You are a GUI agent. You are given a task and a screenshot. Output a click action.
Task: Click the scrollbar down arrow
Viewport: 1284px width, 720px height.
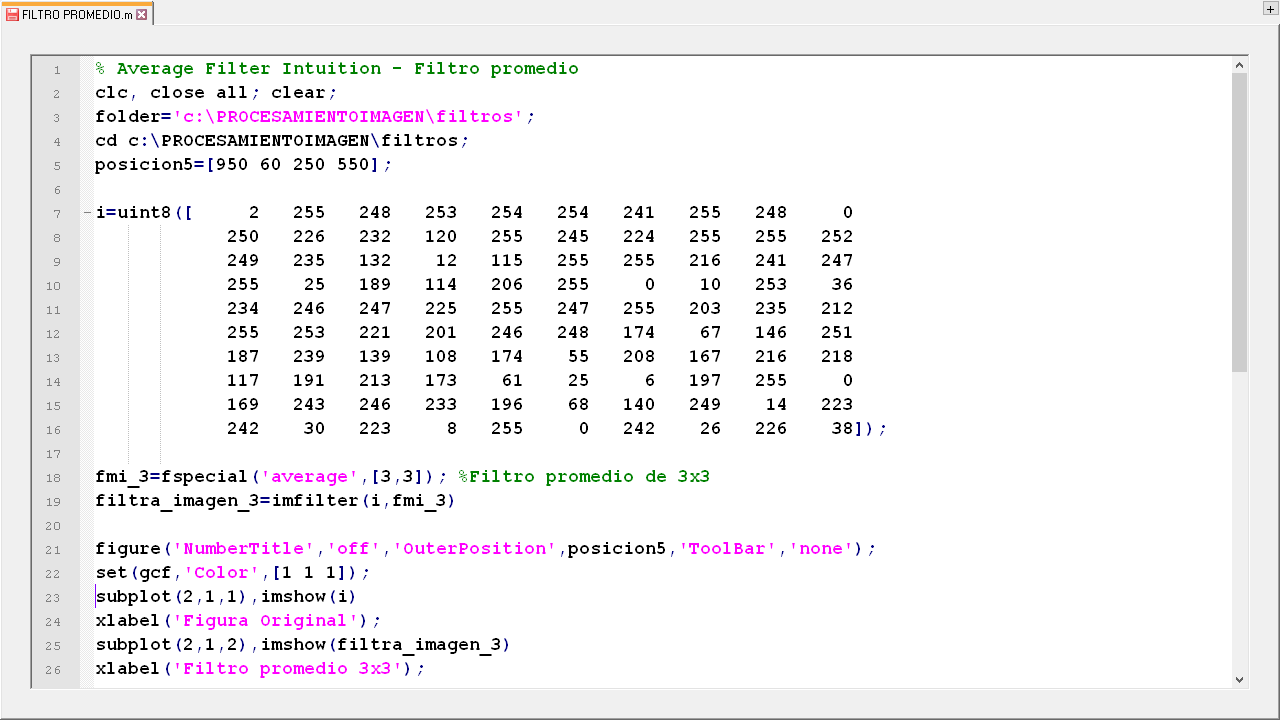click(x=1240, y=679)
